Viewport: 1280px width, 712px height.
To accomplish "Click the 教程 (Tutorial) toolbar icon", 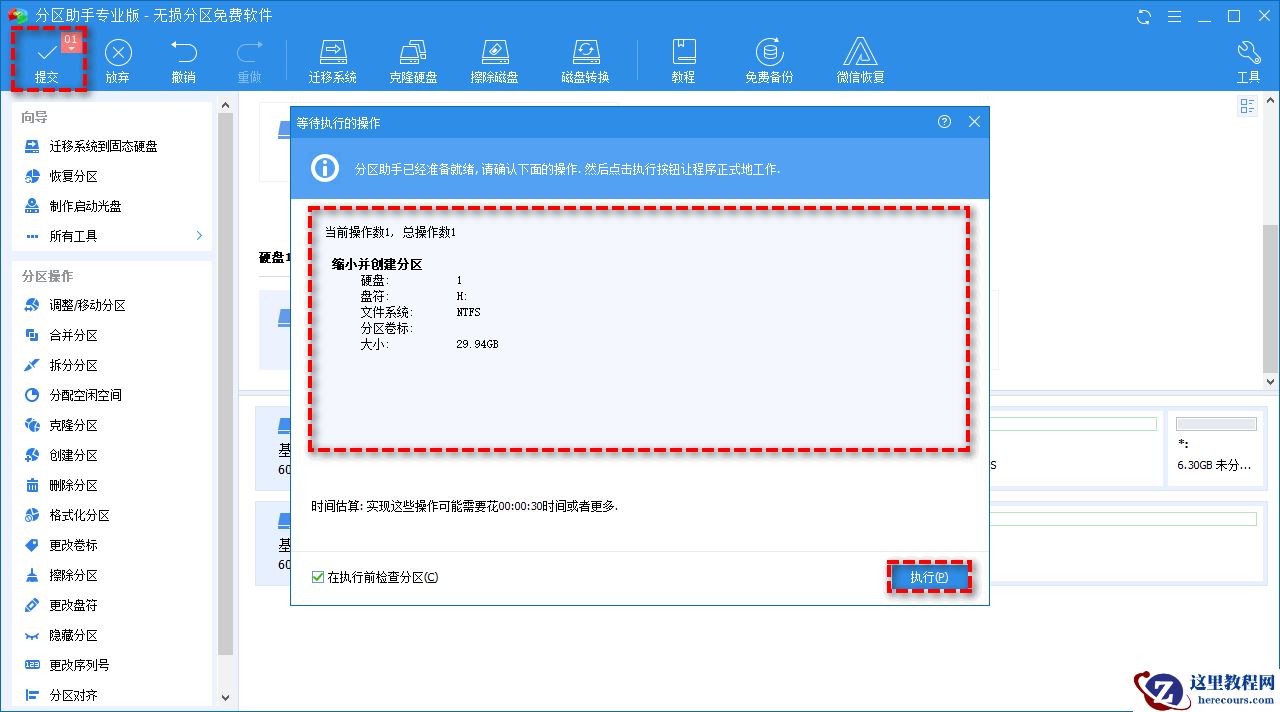I will coord(684,58).
